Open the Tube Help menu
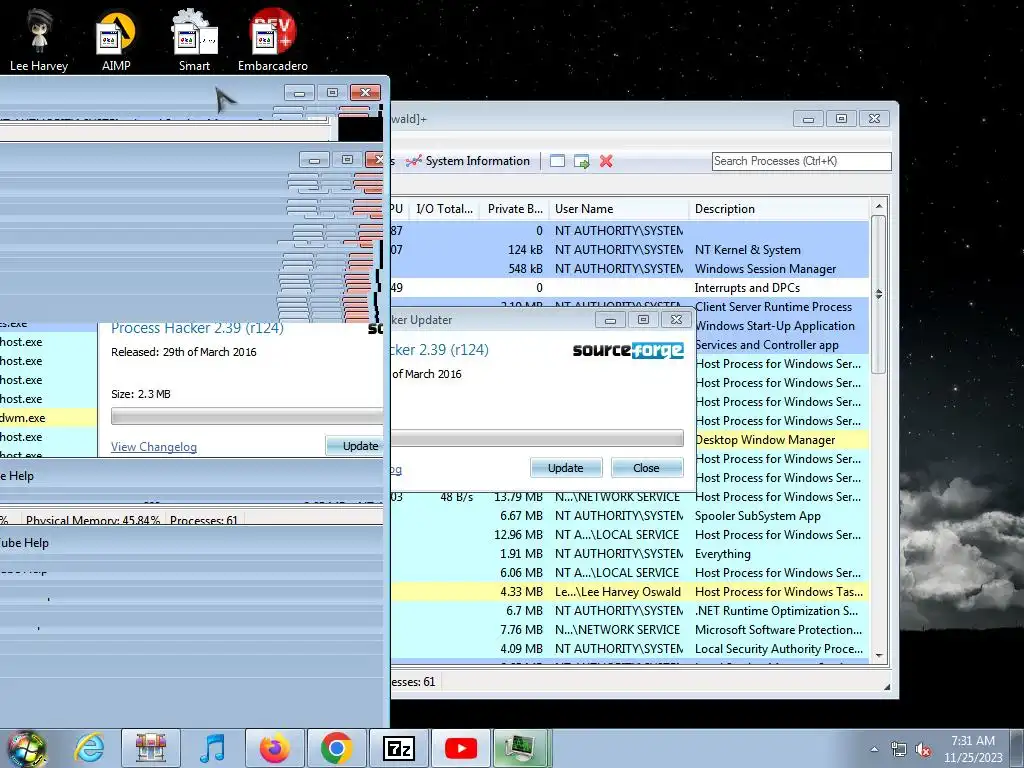This screenshot has height=768, width=1024. coord(24,543)
